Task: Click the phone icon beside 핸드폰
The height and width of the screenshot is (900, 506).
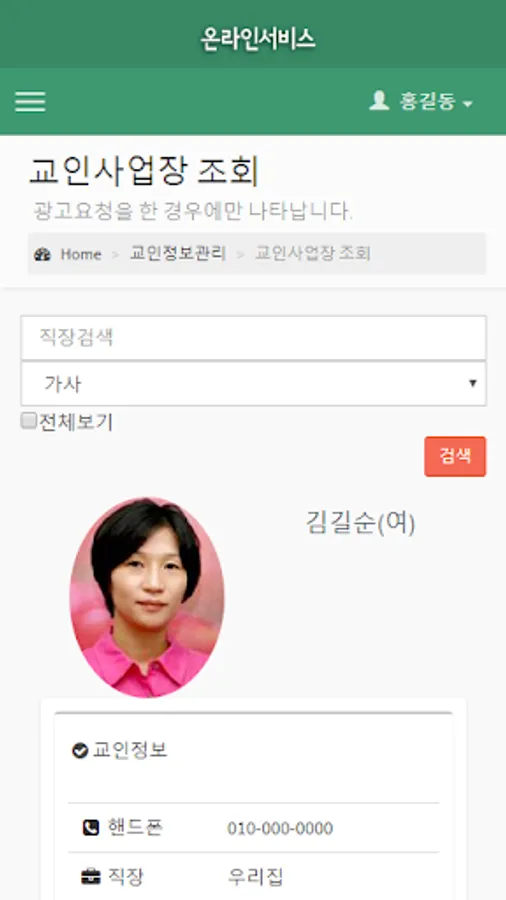Action: pyautogui.click(x=91, y=828)
